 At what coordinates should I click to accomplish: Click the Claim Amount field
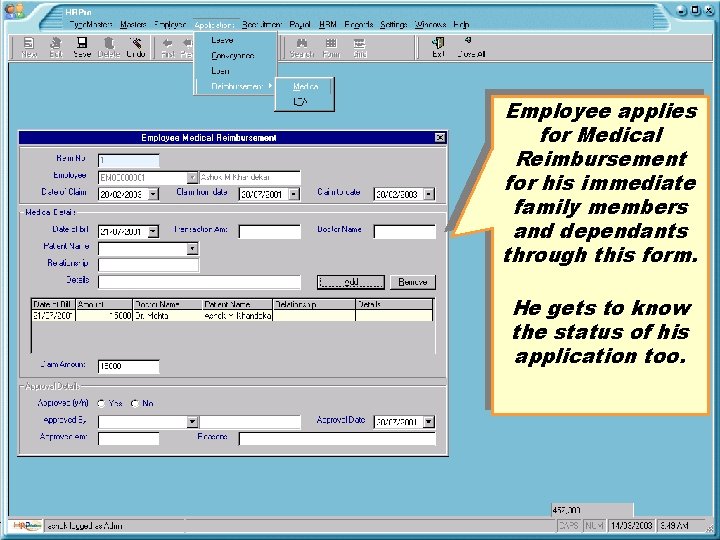[x=129, y=366]
